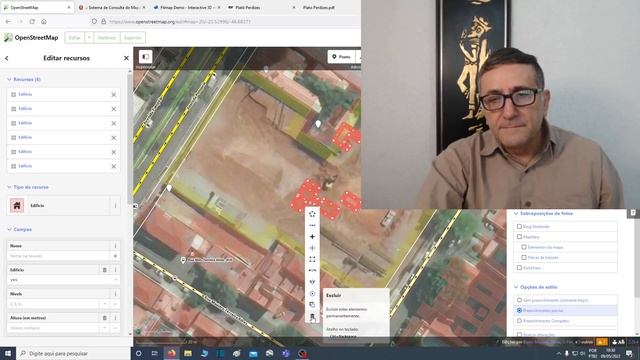
Task: Click the orange warnings icon in status bar
Action: click(602, 342)
